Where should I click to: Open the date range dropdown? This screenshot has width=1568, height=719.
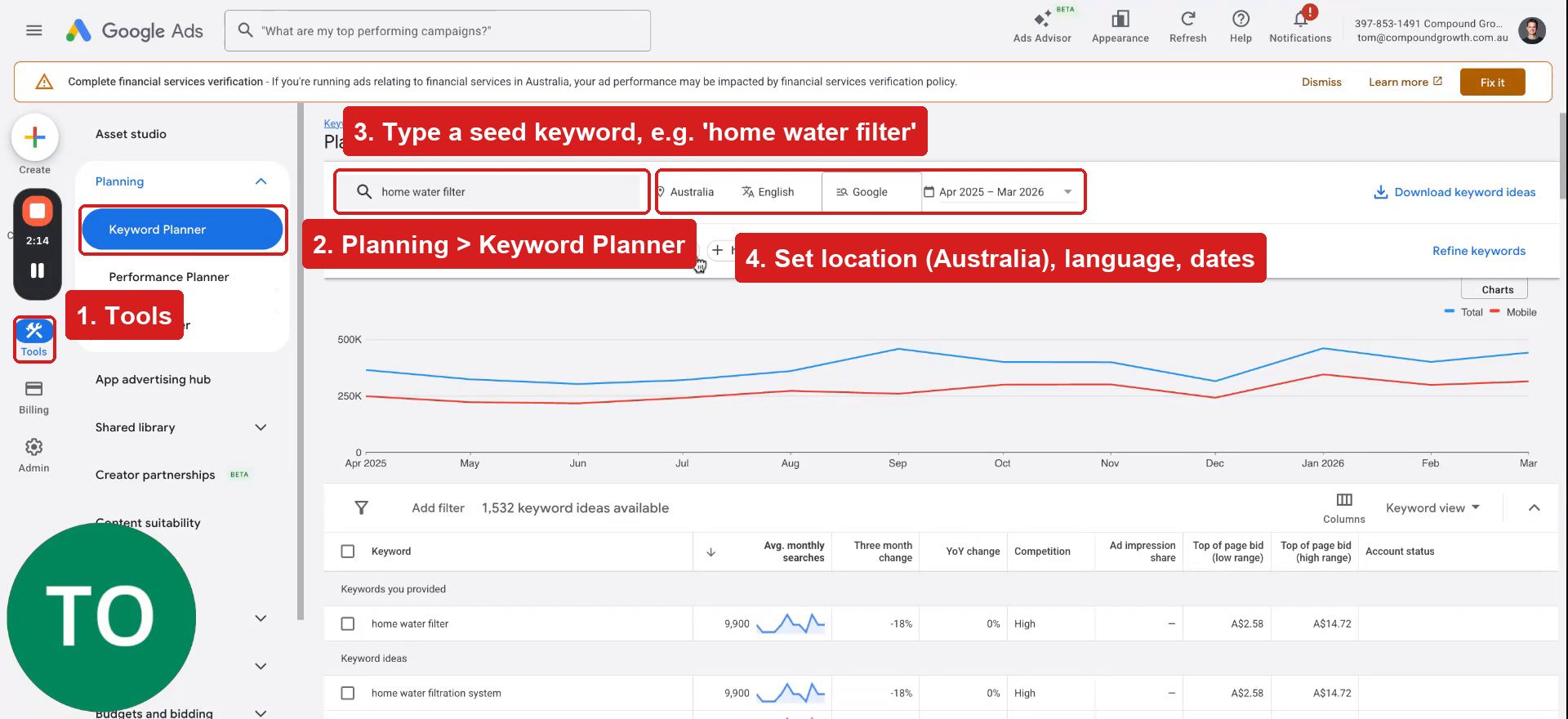[1067, 192]
